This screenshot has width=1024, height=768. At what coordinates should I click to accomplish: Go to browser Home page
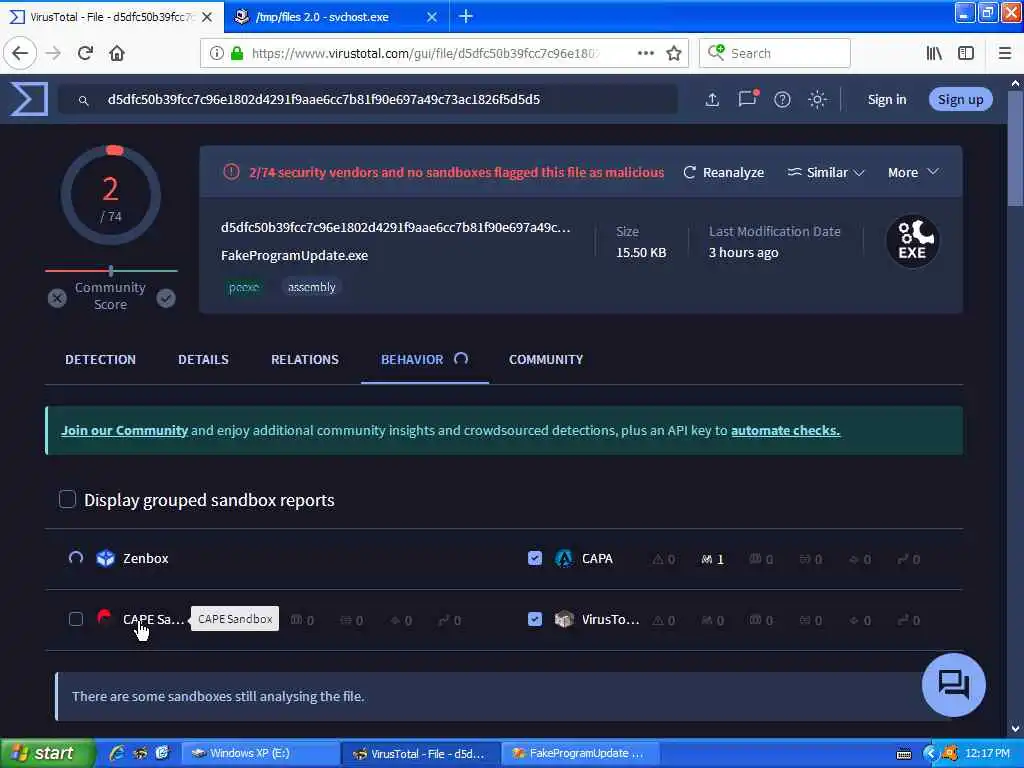pyautogui.click(x=117, y=53)
